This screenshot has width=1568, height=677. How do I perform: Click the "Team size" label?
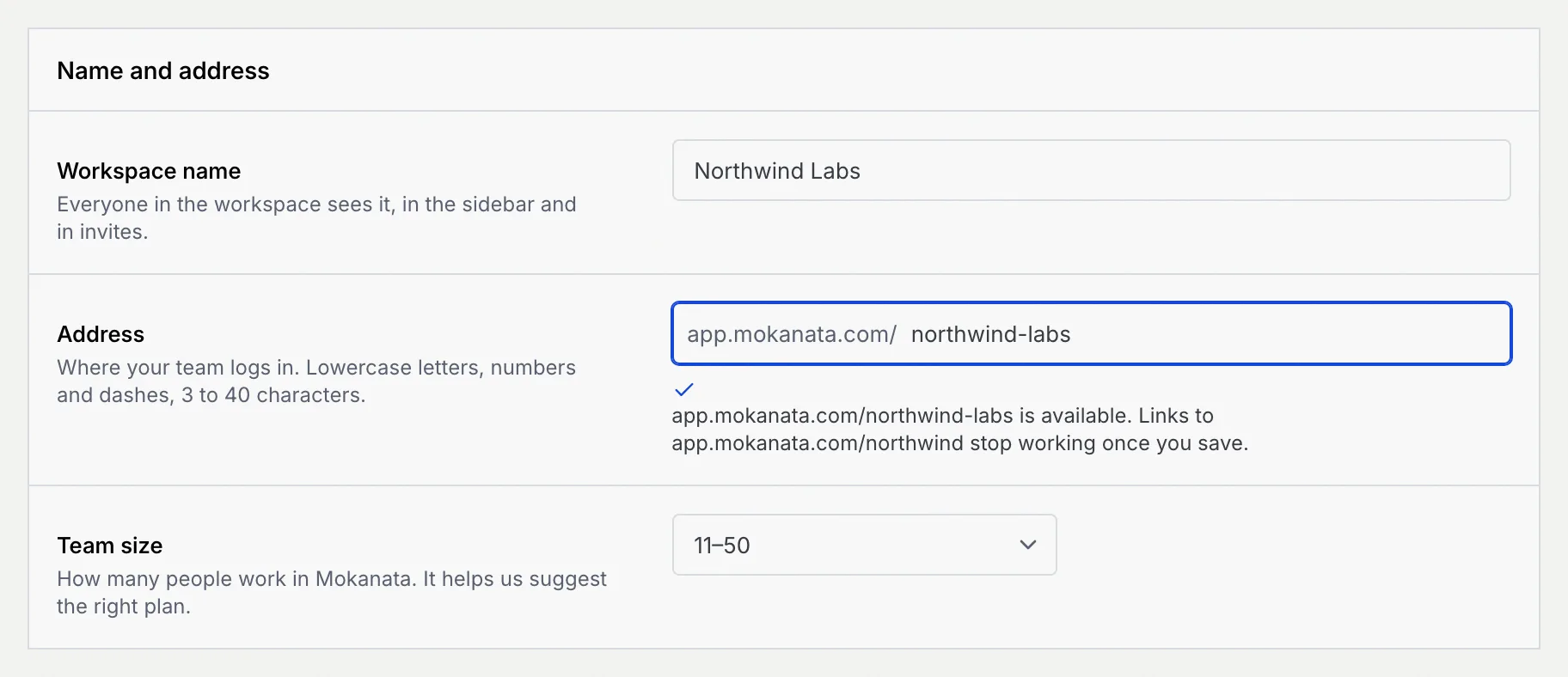click(x=110, y=546)
